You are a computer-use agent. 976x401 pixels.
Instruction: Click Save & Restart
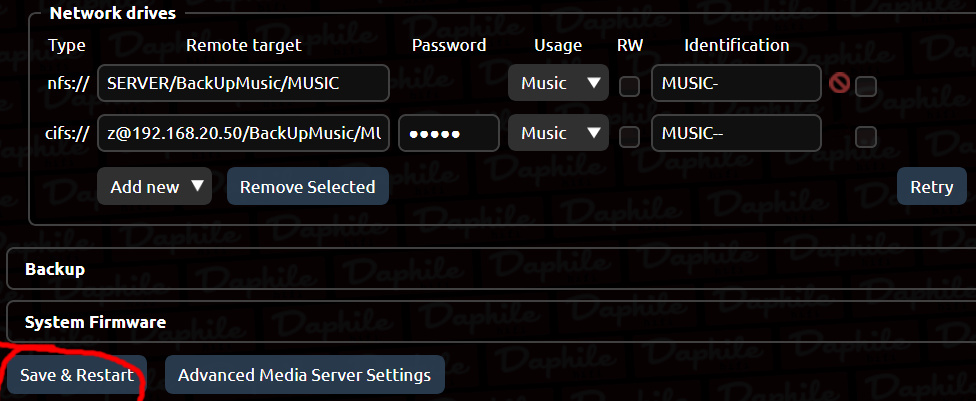pos(77,376)
